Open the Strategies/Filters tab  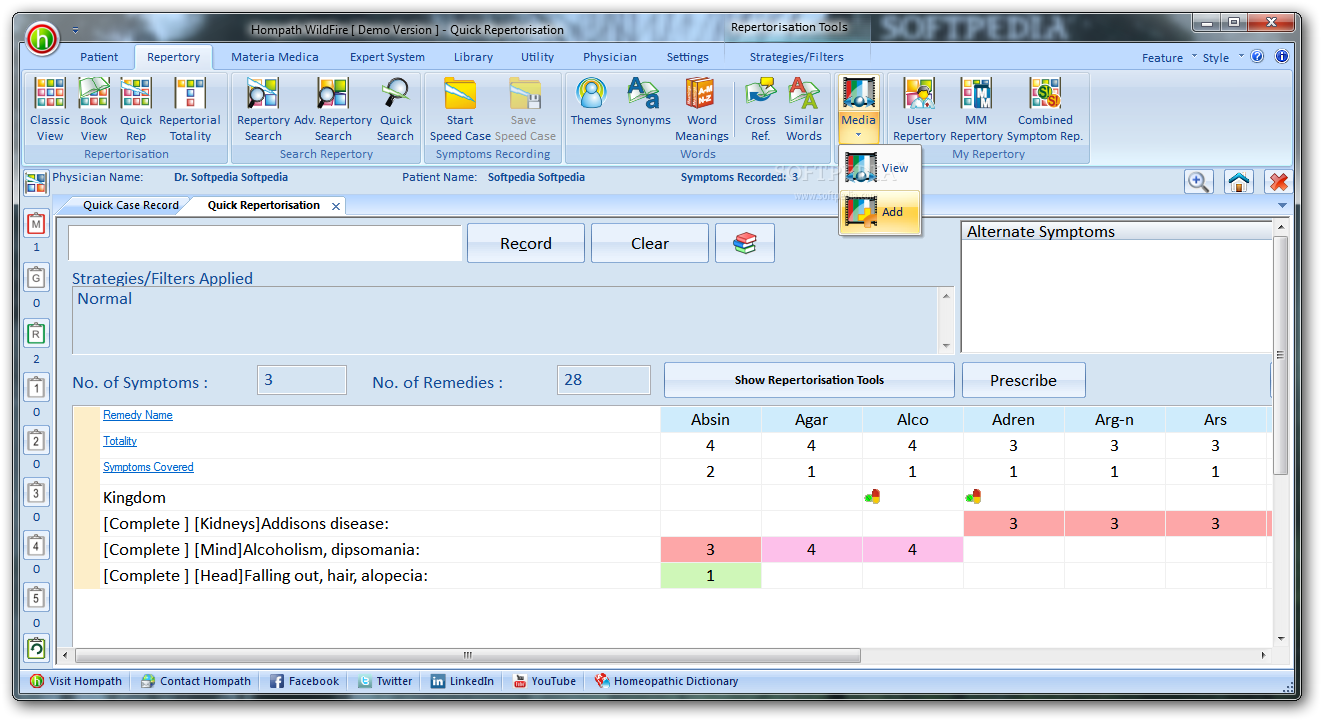coord(797,57)
